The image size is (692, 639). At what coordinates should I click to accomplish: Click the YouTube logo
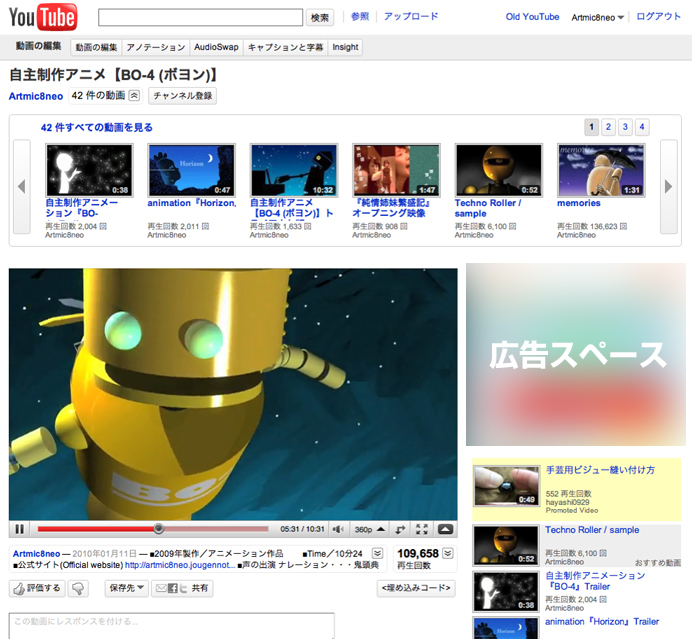coord(43,18)
